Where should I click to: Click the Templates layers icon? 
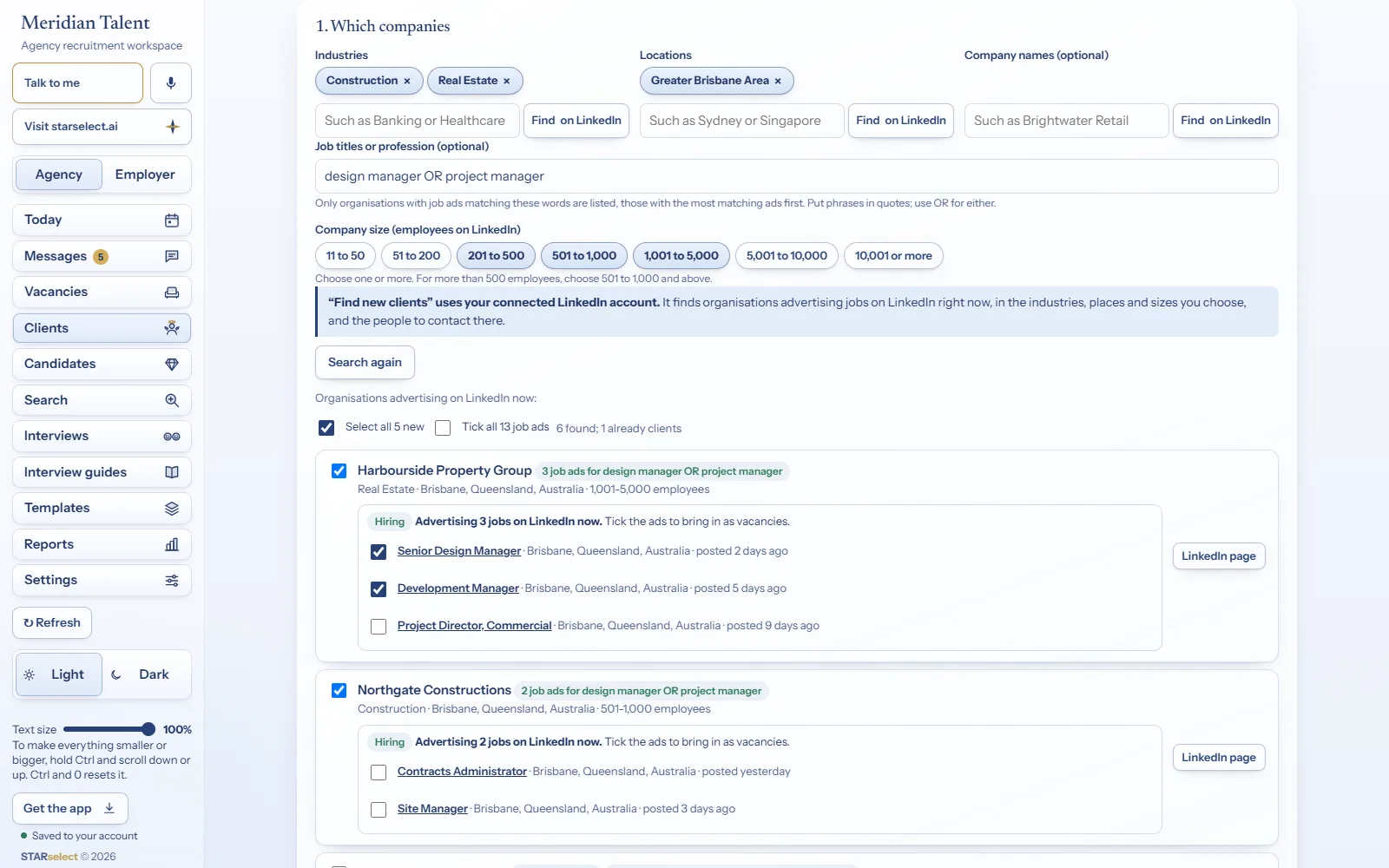tap(172, 509)
